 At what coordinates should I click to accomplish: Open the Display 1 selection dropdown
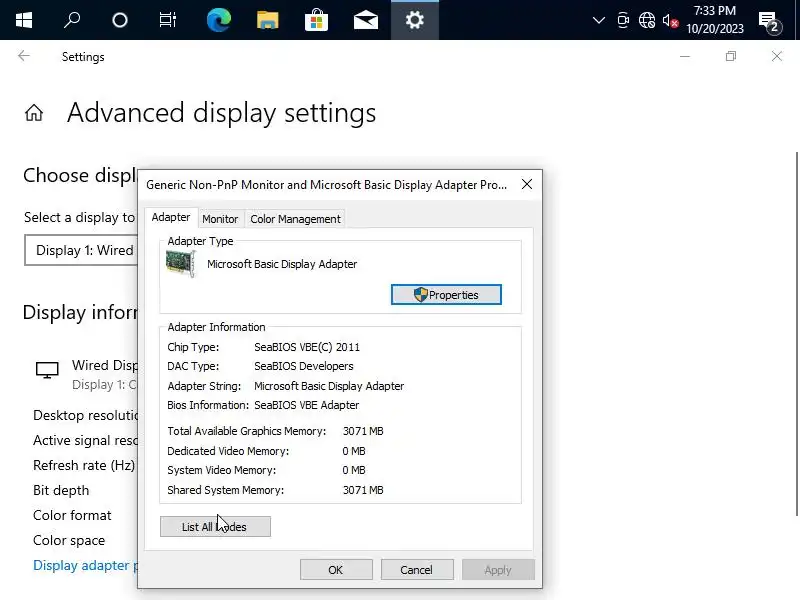[x=81, y=250]
